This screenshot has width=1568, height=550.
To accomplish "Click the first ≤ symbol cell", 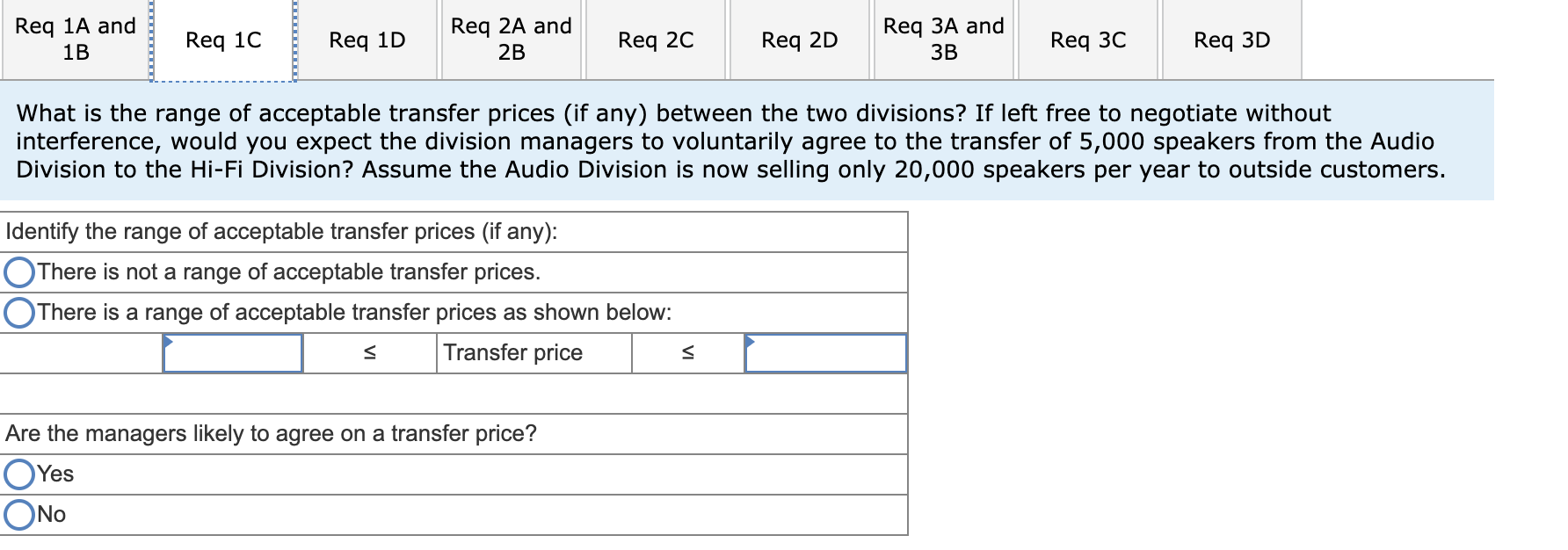I will 370,353.
